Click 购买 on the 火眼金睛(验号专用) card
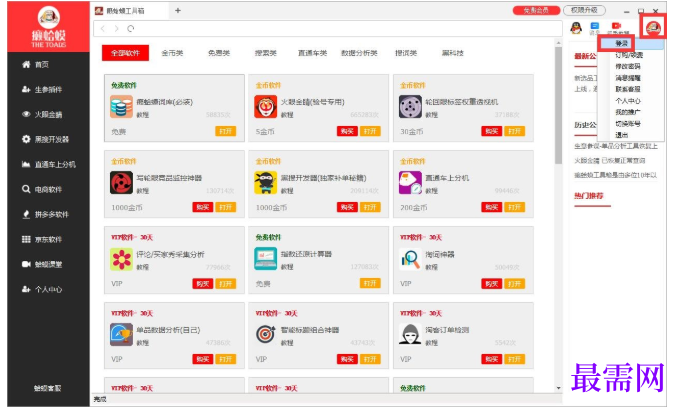683x409 pixels. pyautogui.click(x=347, y=131)
